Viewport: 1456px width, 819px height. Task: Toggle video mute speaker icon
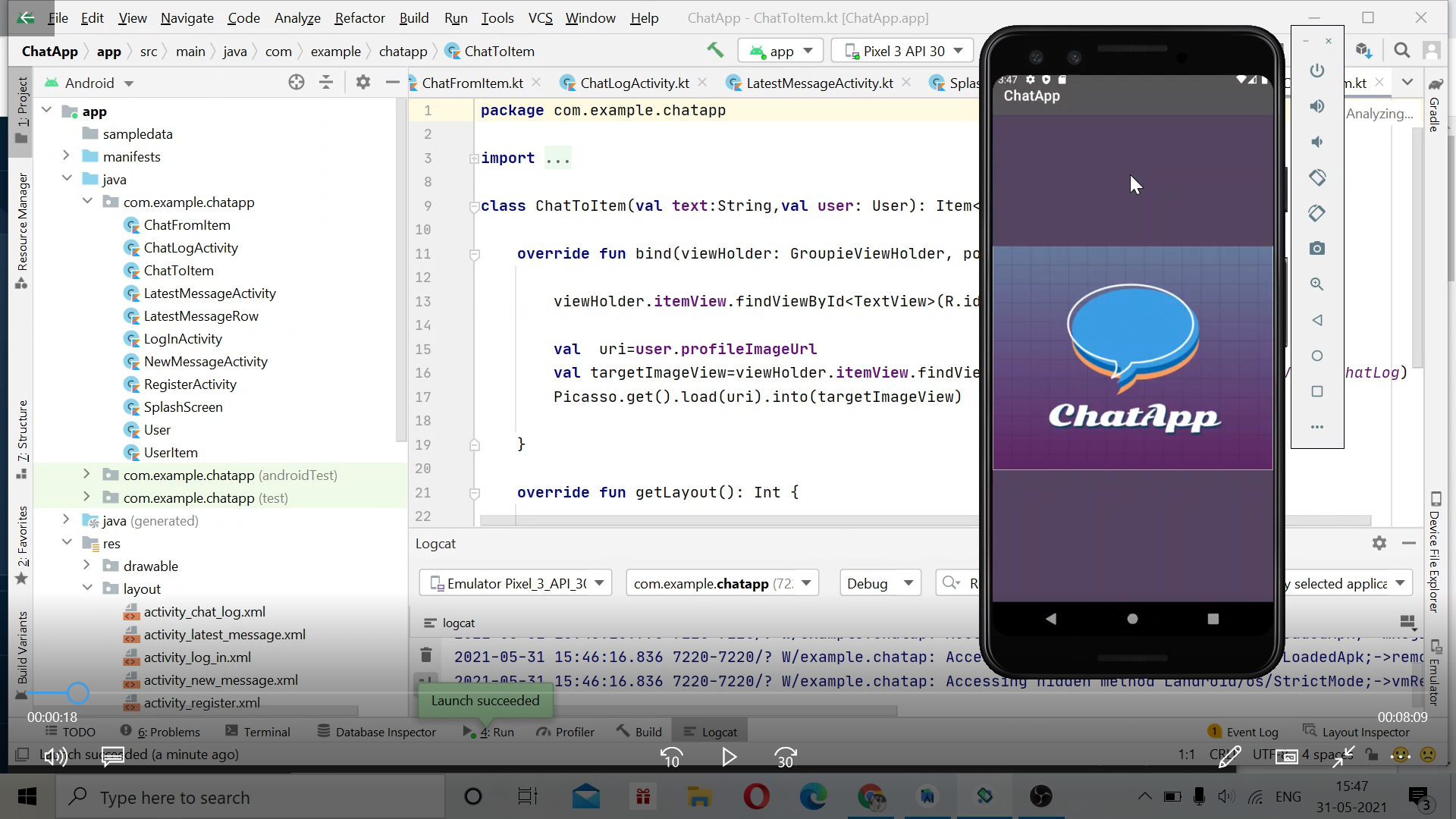click(55, 756)
